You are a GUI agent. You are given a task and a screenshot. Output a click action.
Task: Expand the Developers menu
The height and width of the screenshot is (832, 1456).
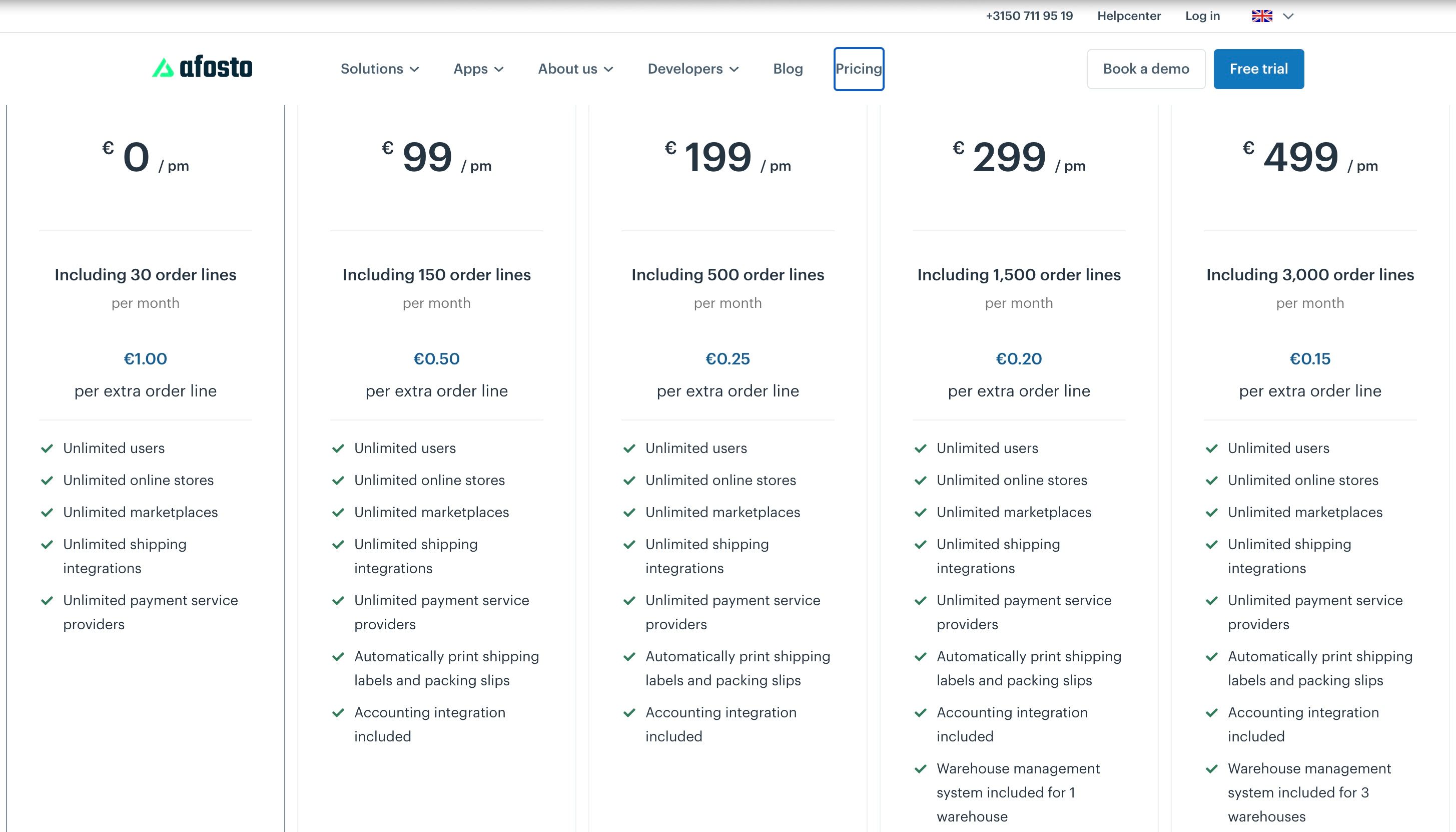coord(693,69)
